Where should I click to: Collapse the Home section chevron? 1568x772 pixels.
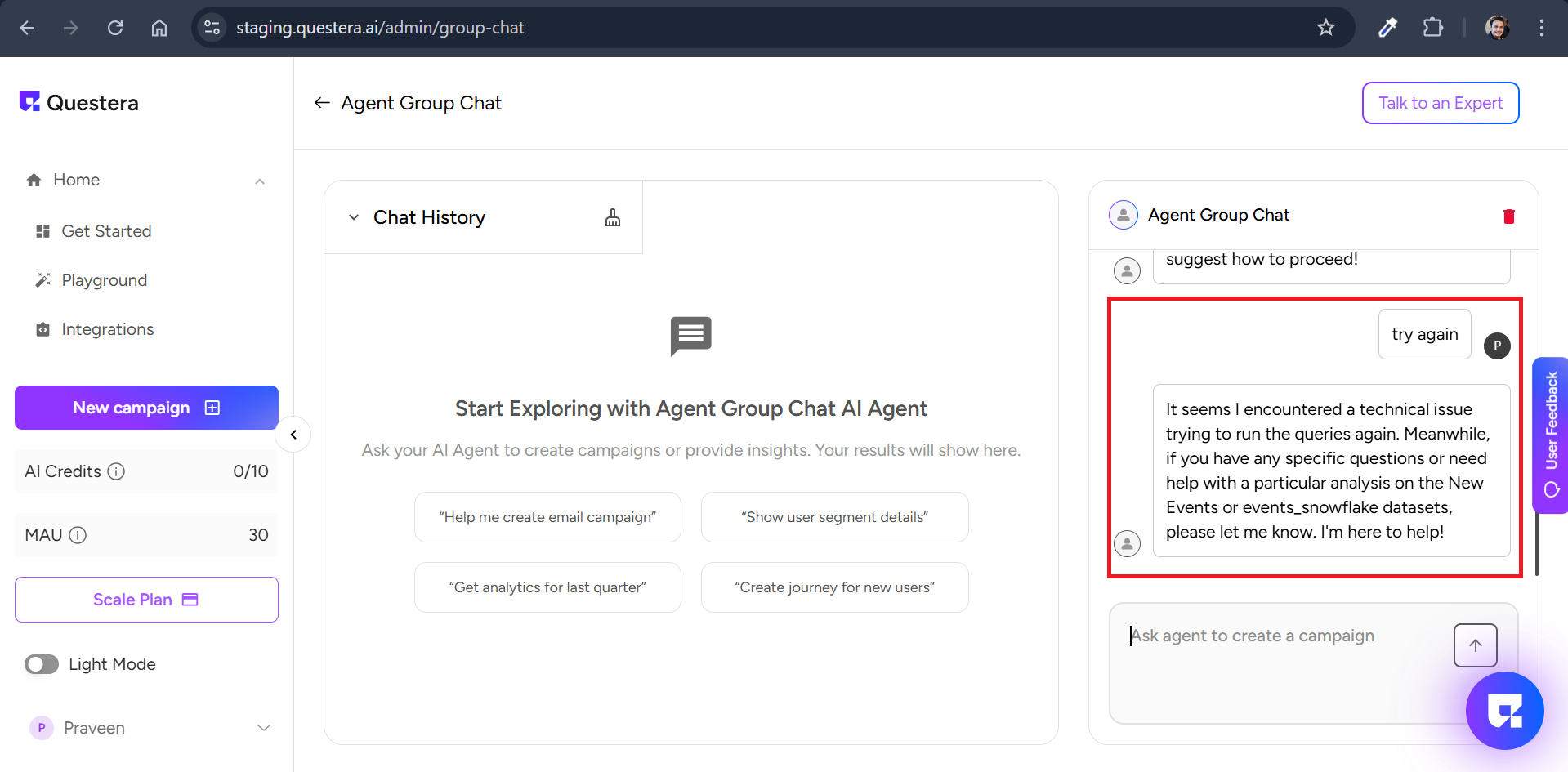tap(260, 181)
